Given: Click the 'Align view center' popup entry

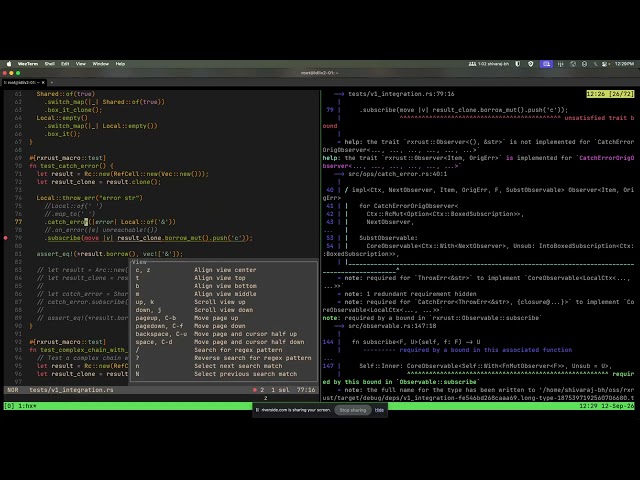Looking at the screenshot, I should click(225, 270).
